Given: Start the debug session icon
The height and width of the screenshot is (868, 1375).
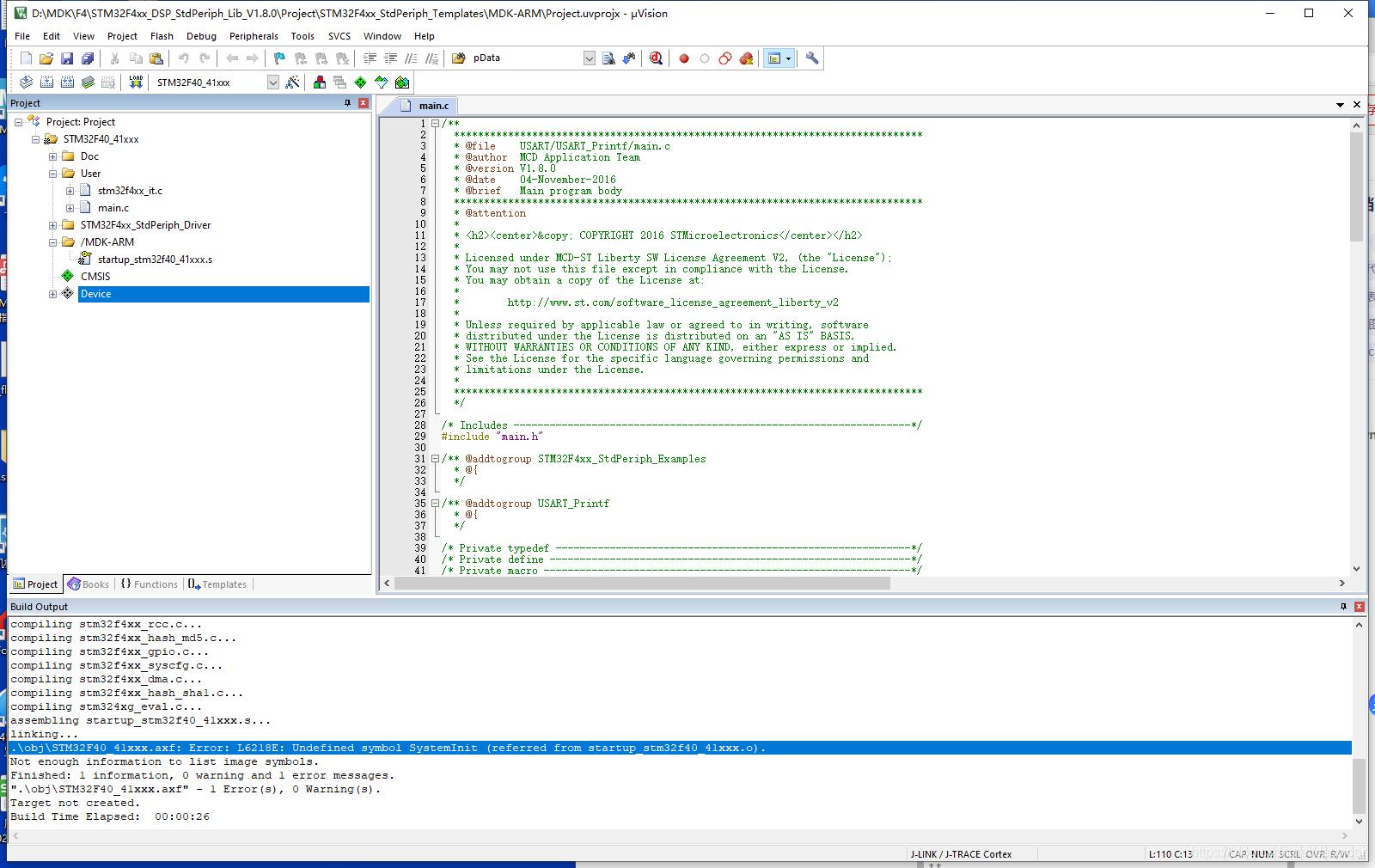Looking at the screenshot, I should tap(657, 58).
